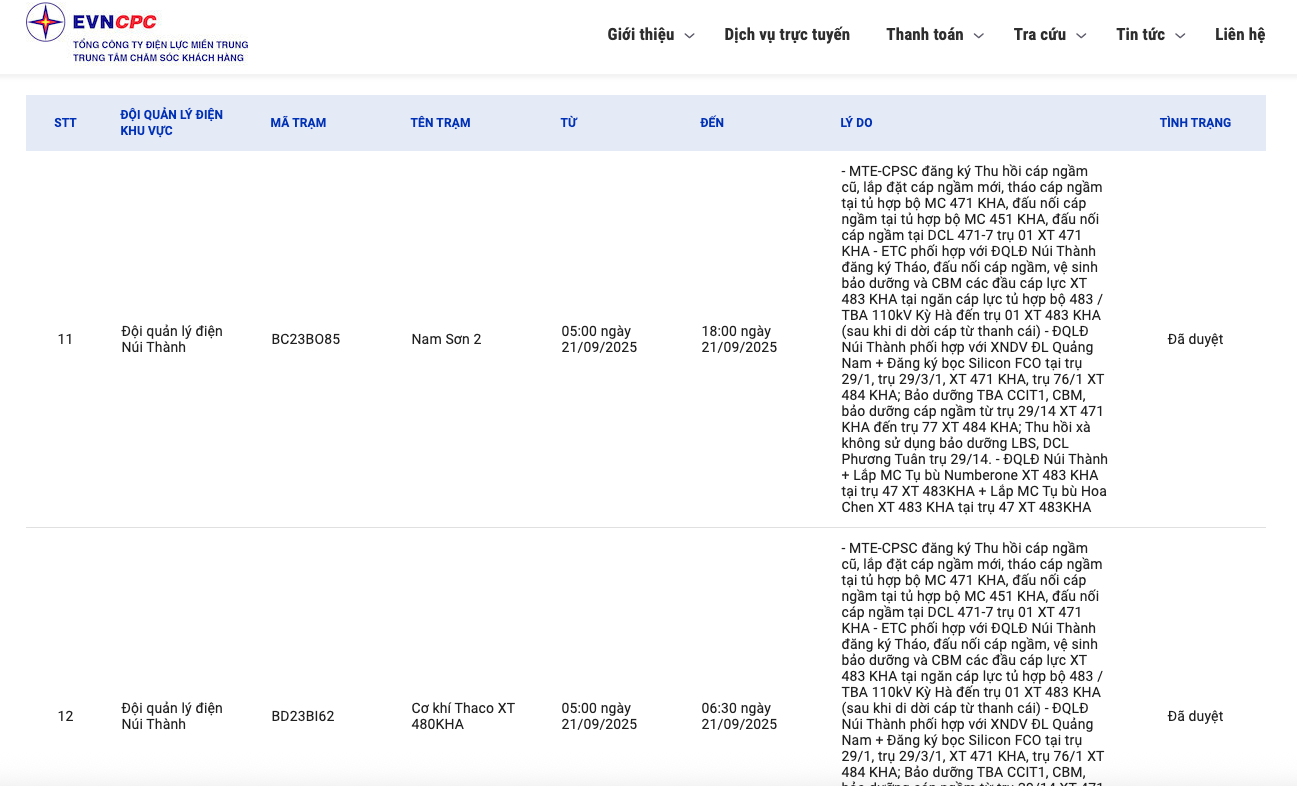Open the Tra cứu menu
This screenshot has height=786, width=1297.
(x=1039, y=35)
